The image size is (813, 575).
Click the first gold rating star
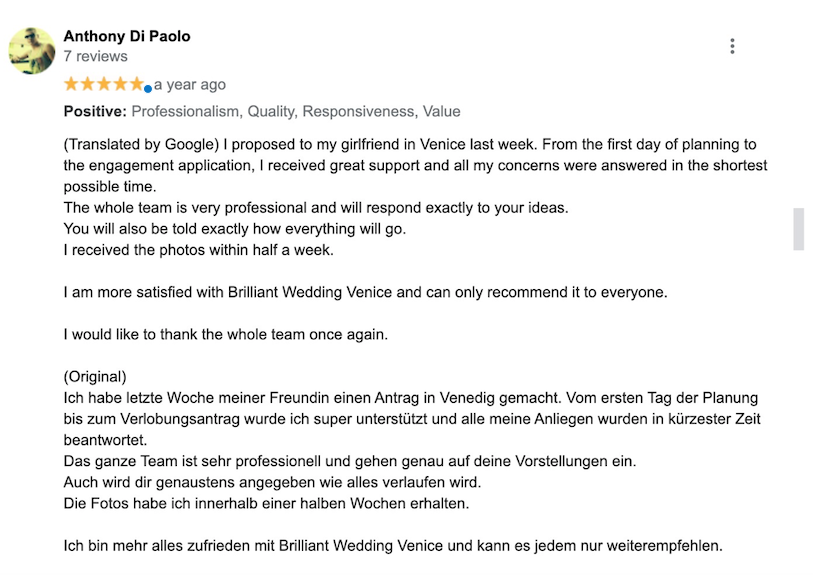point(72,84)
